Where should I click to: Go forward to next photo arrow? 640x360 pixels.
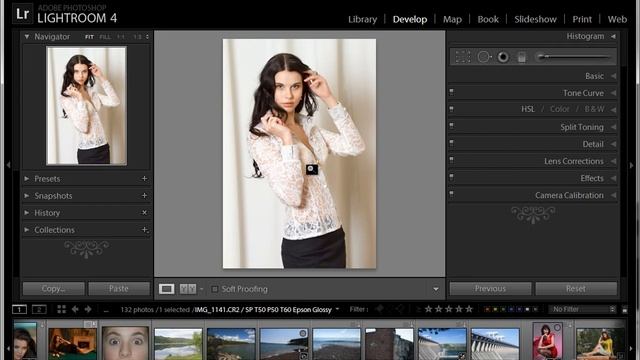click(x=88, y=309)
